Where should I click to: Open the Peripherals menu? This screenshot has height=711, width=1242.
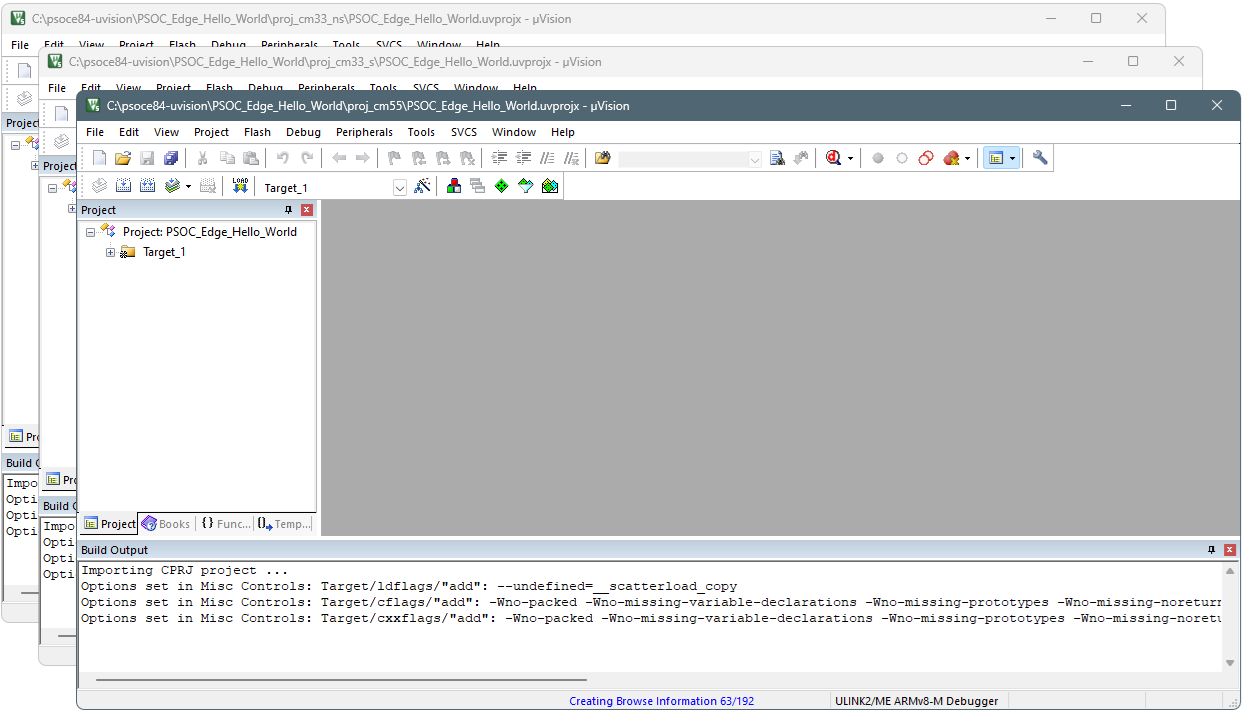point(364,132)
